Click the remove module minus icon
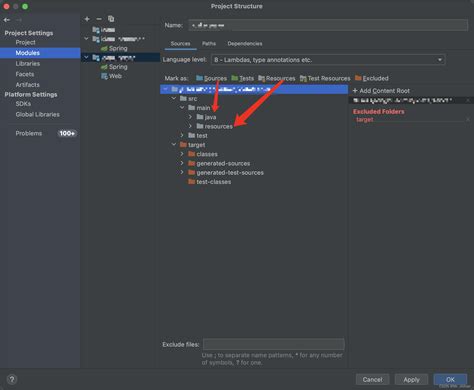The height and width of the screenshot is (390, 474). [x=99, y=19]
